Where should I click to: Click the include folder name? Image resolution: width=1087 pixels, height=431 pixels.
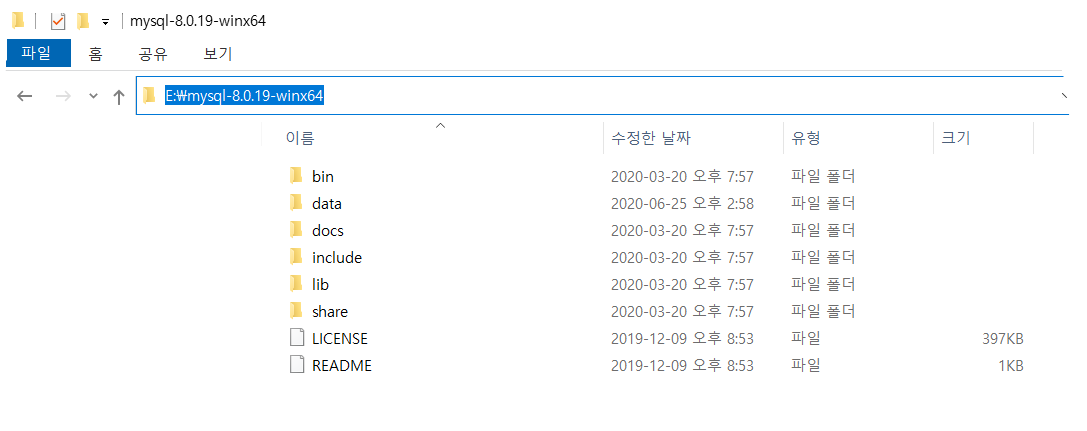337,258
